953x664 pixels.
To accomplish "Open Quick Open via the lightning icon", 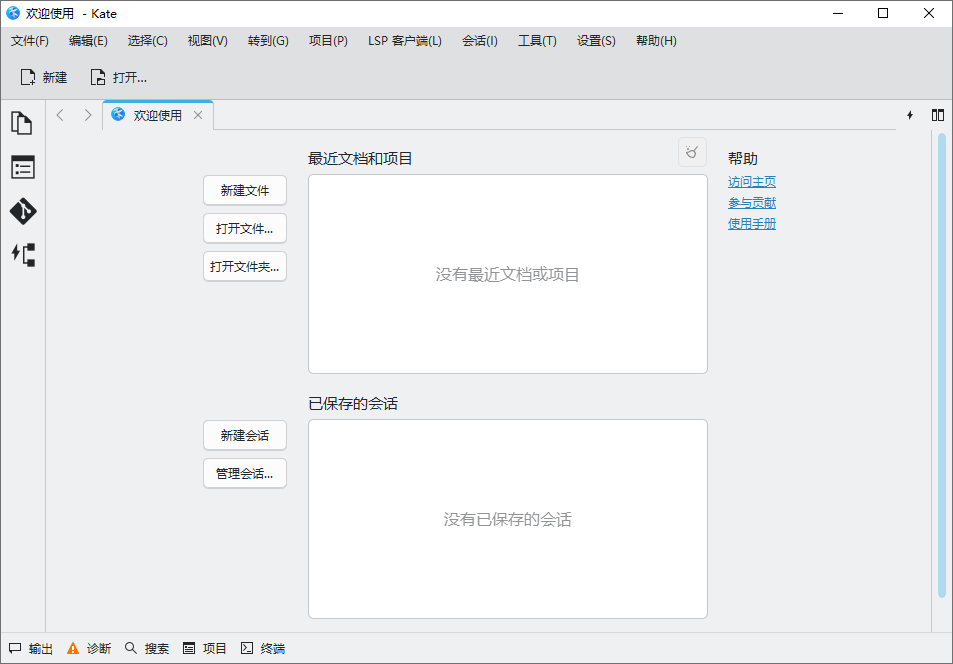I will [909, 114].
